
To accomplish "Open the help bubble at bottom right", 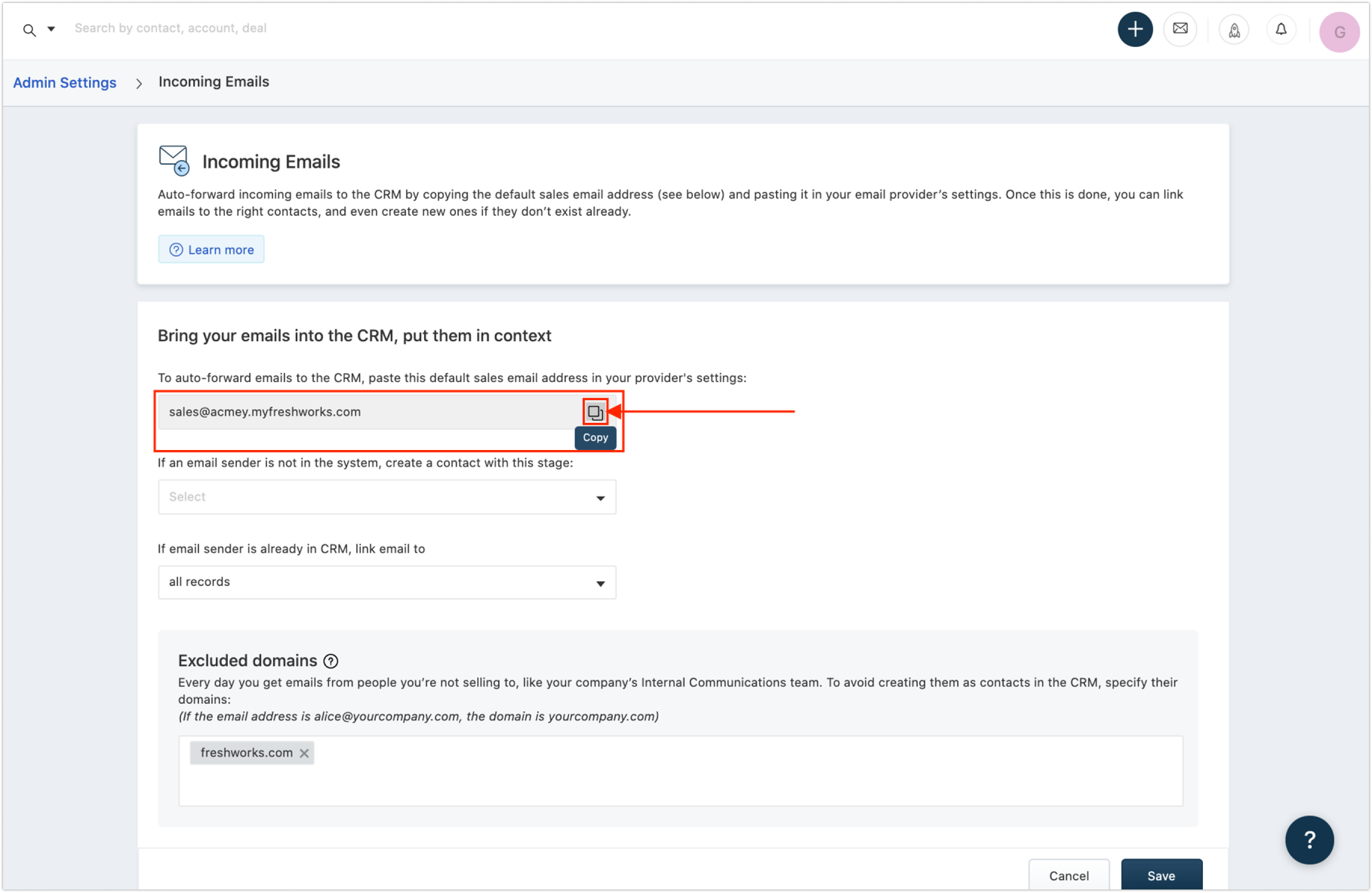I will click(x=1309, y=839).
